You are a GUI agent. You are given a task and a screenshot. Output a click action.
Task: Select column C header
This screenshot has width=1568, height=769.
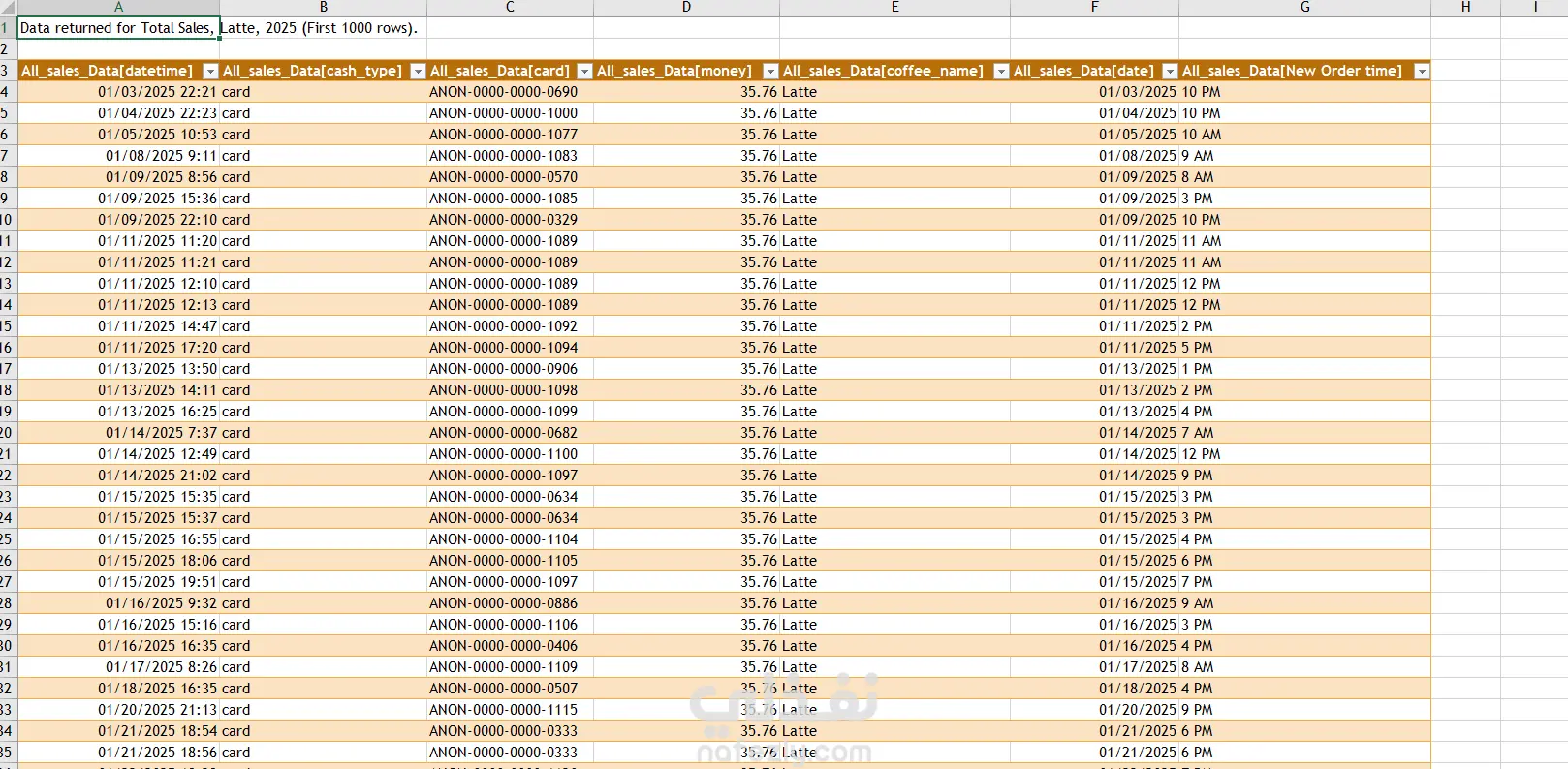(x=511, y=7)
